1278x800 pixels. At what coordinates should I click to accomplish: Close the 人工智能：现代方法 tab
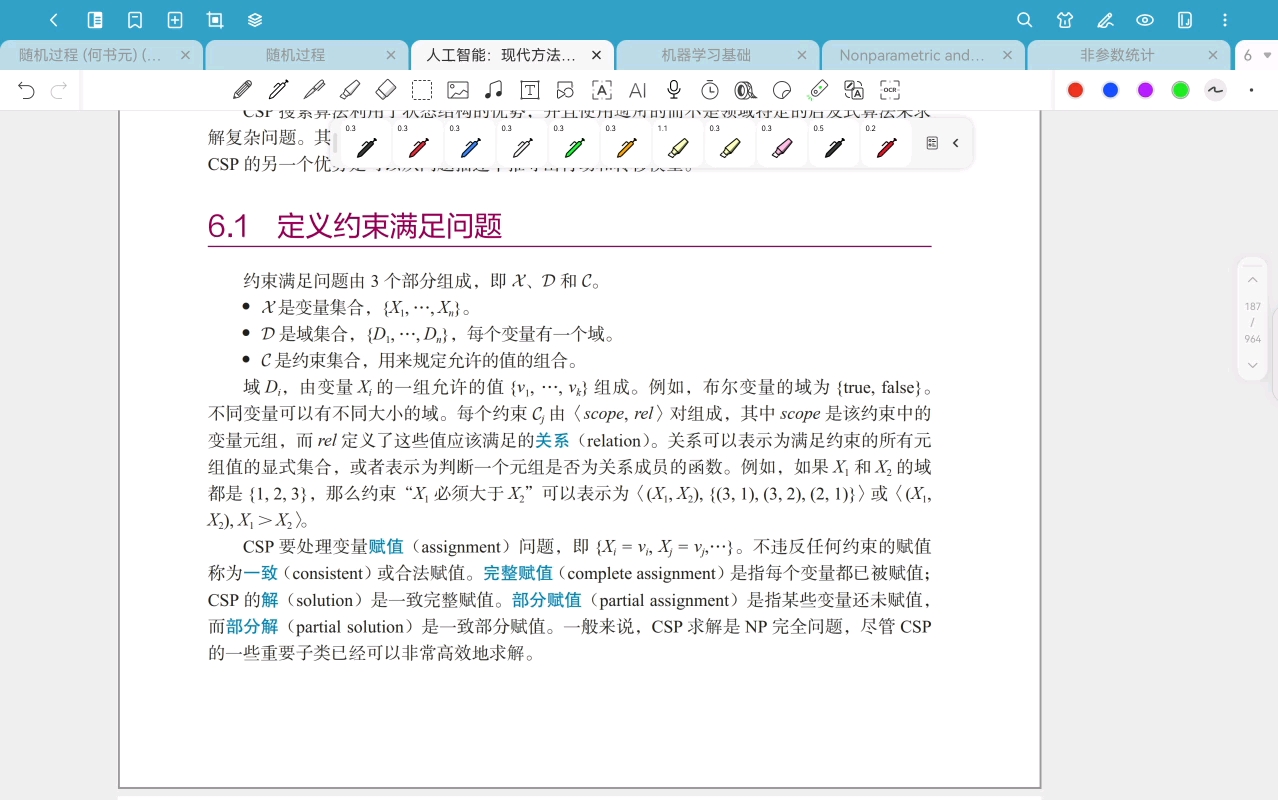coord(597,55)
